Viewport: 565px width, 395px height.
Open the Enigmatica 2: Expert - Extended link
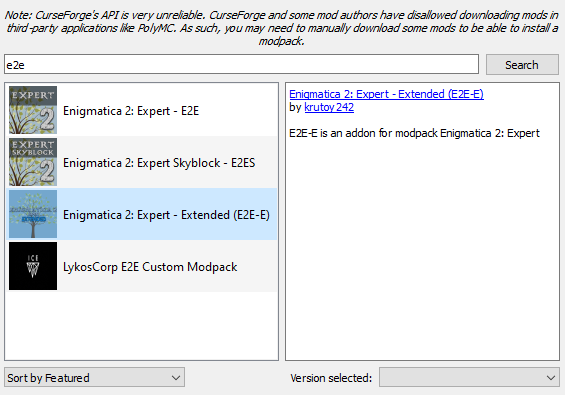(386, 94)
